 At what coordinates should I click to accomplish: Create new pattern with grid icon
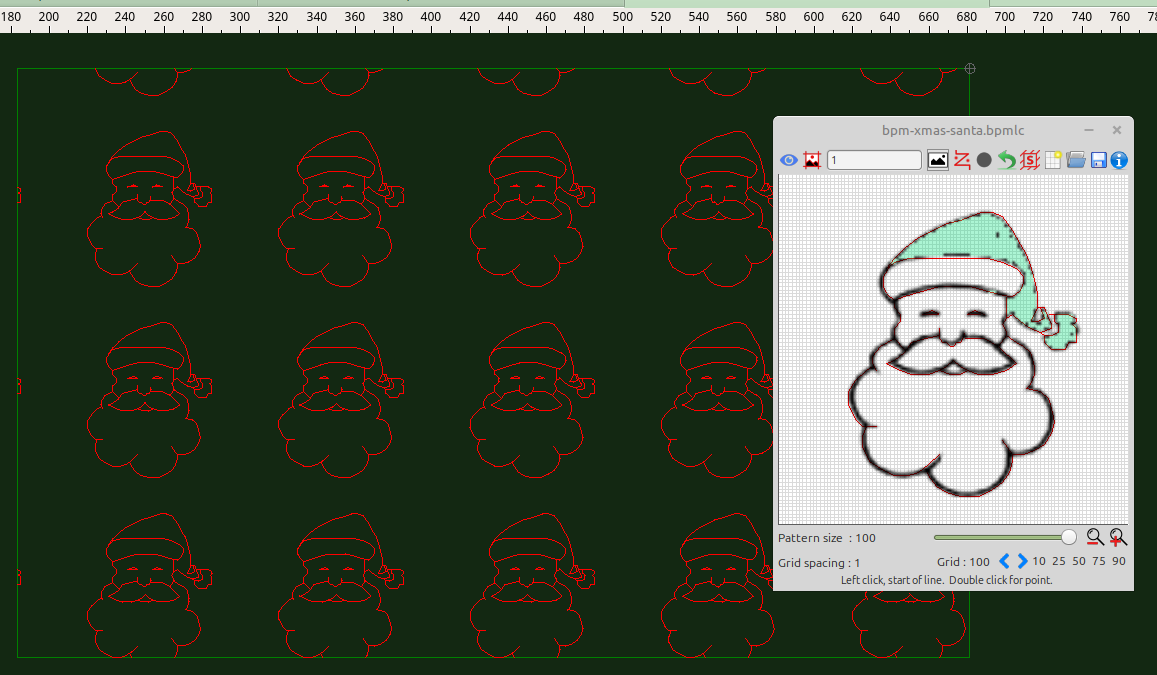click(x=1053, y=160)
